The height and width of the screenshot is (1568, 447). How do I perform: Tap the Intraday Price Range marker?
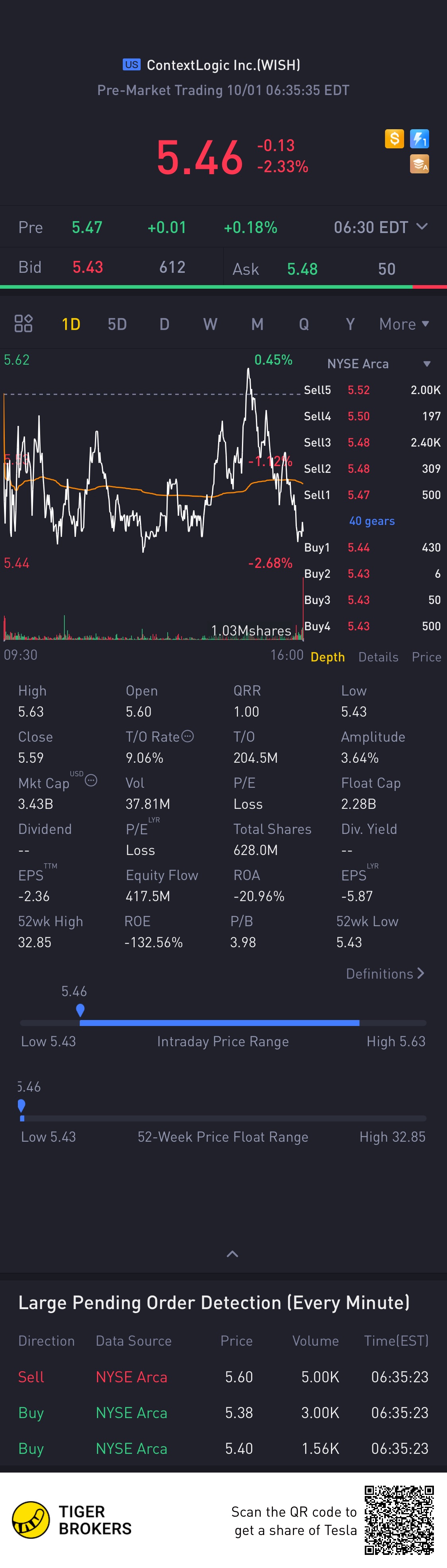(80, 1010)
